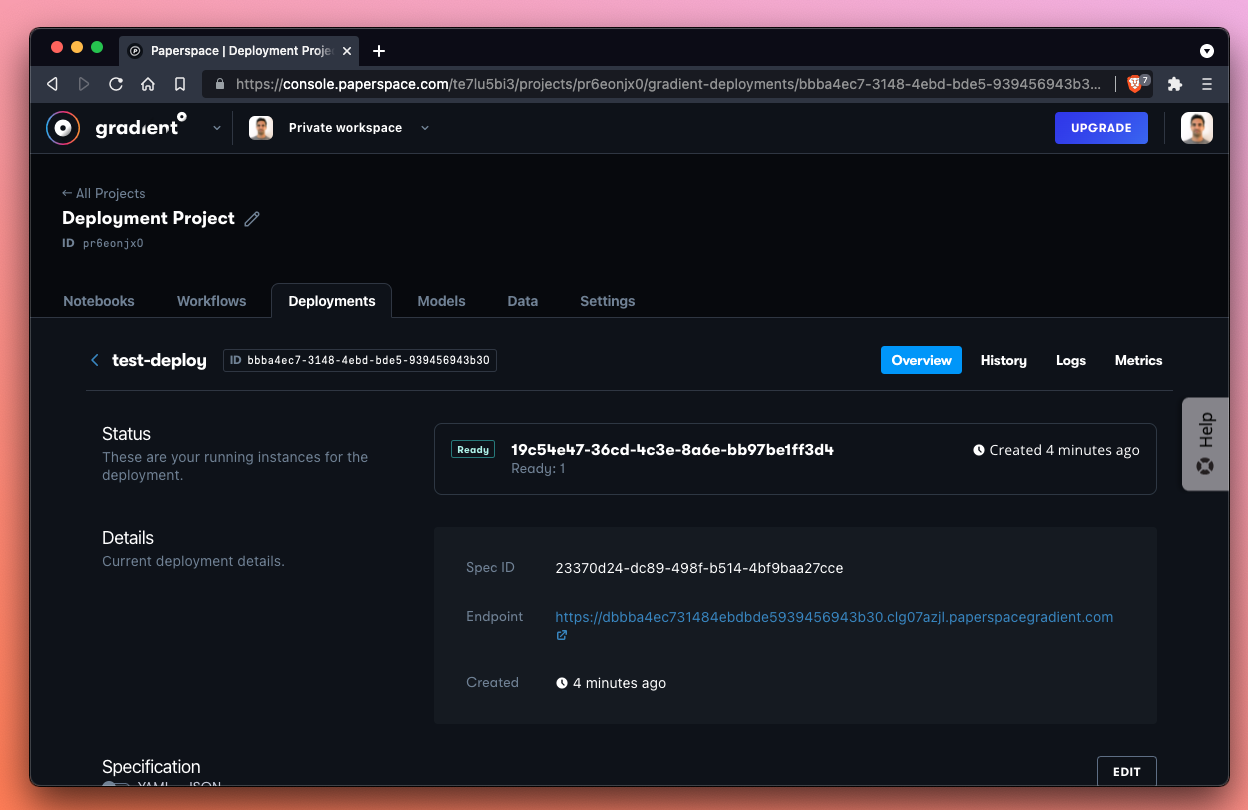Click the workspace avatar thumbnail
The height and width of the screenshot is (810, 1248).
(x=261, y=127)
